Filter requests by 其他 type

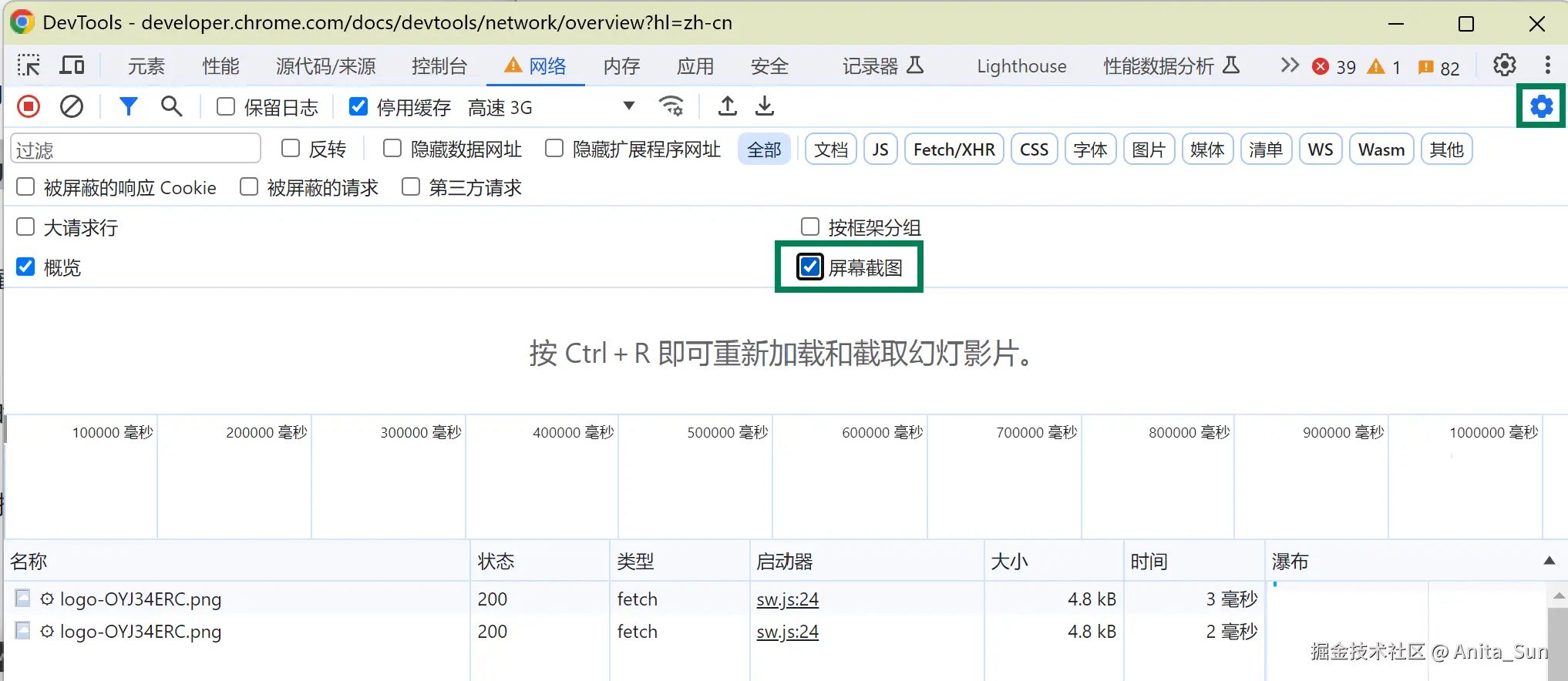point(1446,149)
